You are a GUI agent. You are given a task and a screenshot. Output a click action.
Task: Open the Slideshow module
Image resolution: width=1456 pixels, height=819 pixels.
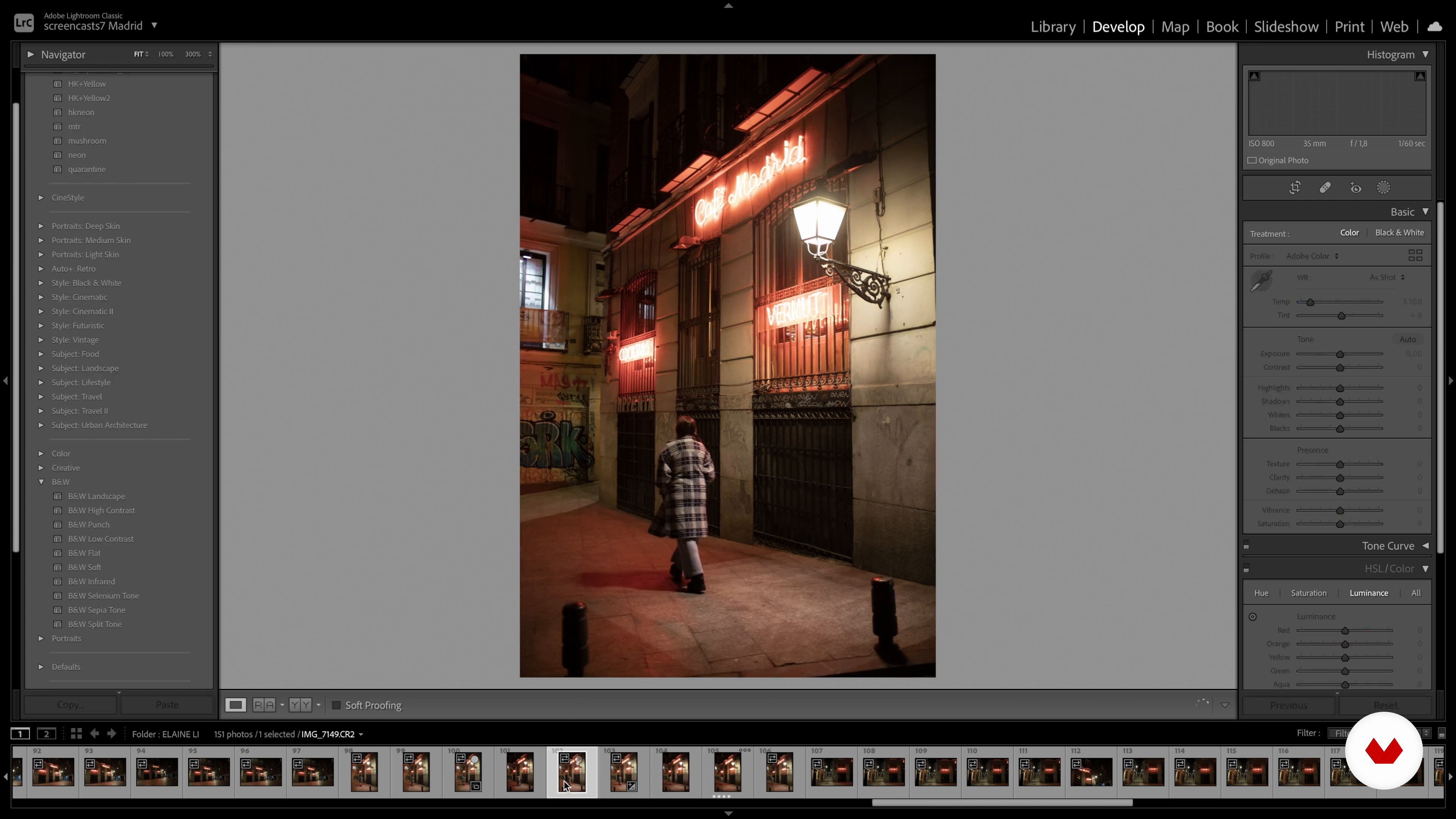[1286, 27]
